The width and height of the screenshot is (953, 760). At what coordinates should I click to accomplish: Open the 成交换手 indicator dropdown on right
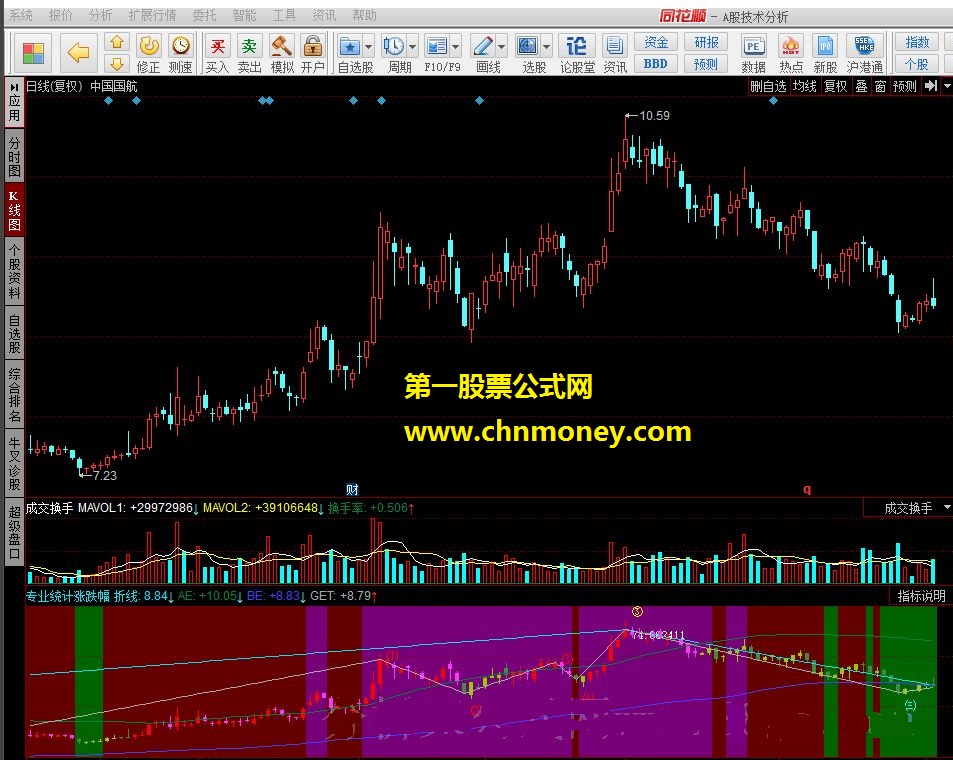pos(947,508)
